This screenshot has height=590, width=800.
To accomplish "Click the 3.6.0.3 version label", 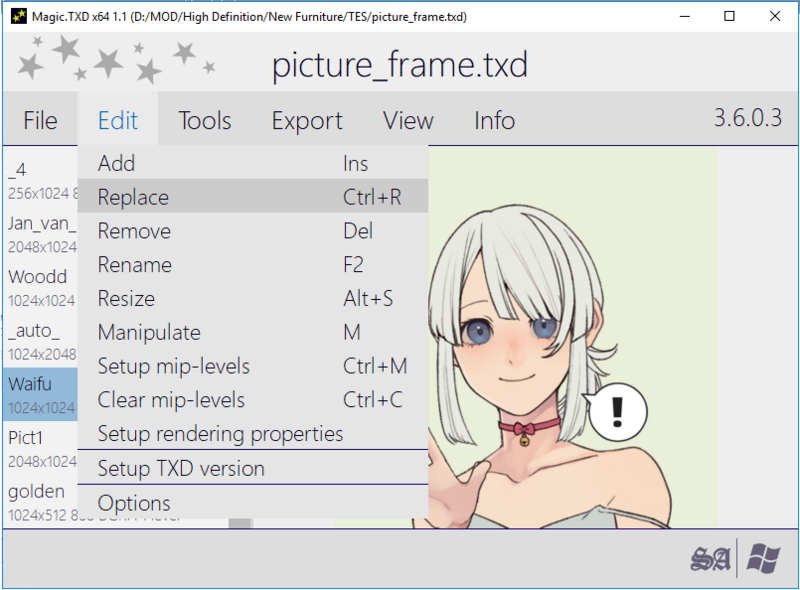I will pyautogui.click(x=747, y=117).
